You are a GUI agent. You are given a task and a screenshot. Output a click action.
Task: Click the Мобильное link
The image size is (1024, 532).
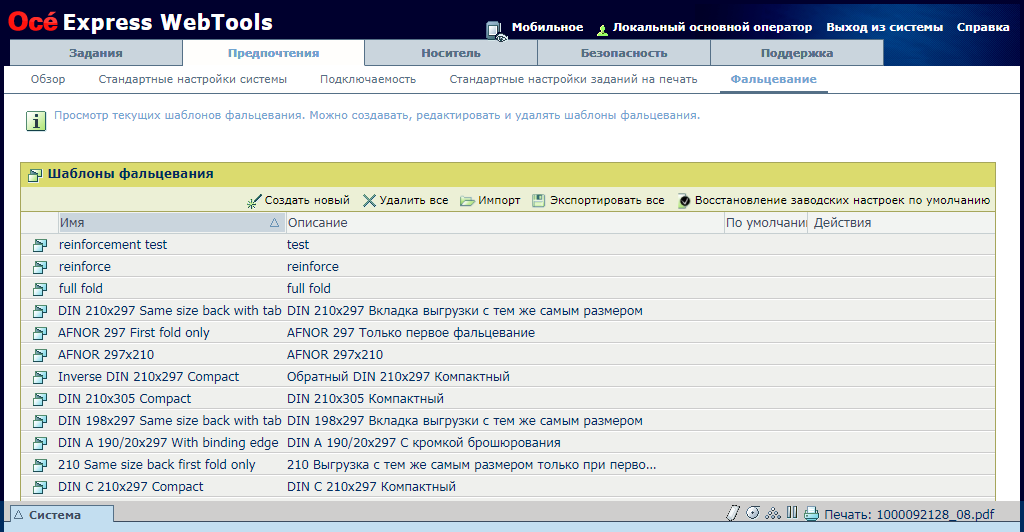[x=547, y=27]
